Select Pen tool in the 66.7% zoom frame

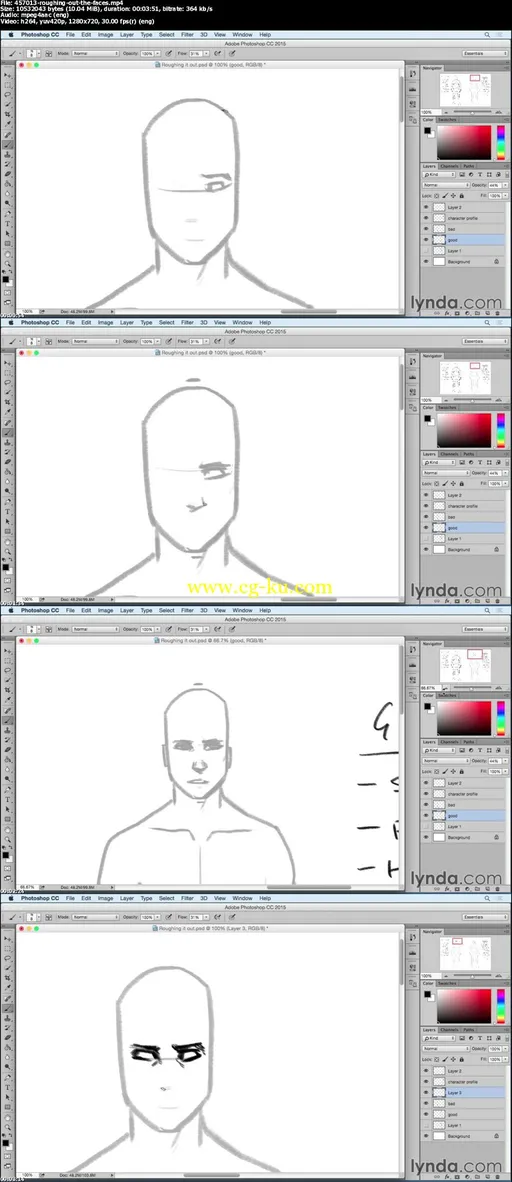click(8, 789)
